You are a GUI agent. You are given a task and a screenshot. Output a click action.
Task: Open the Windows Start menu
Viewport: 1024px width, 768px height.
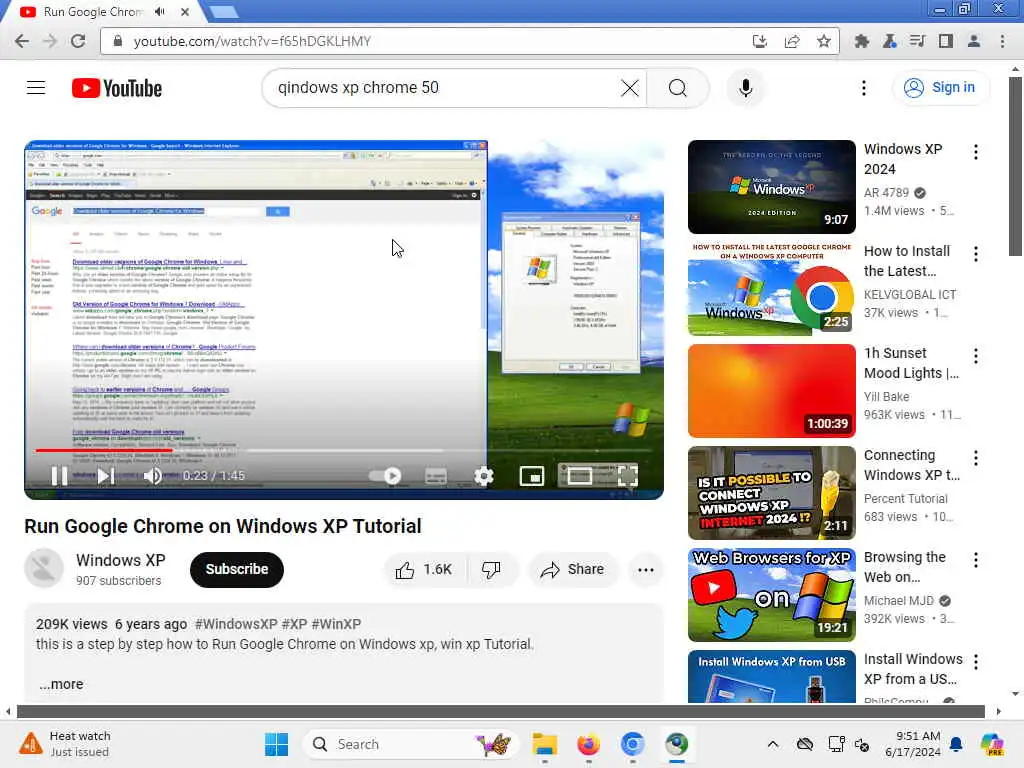(276, 744)
